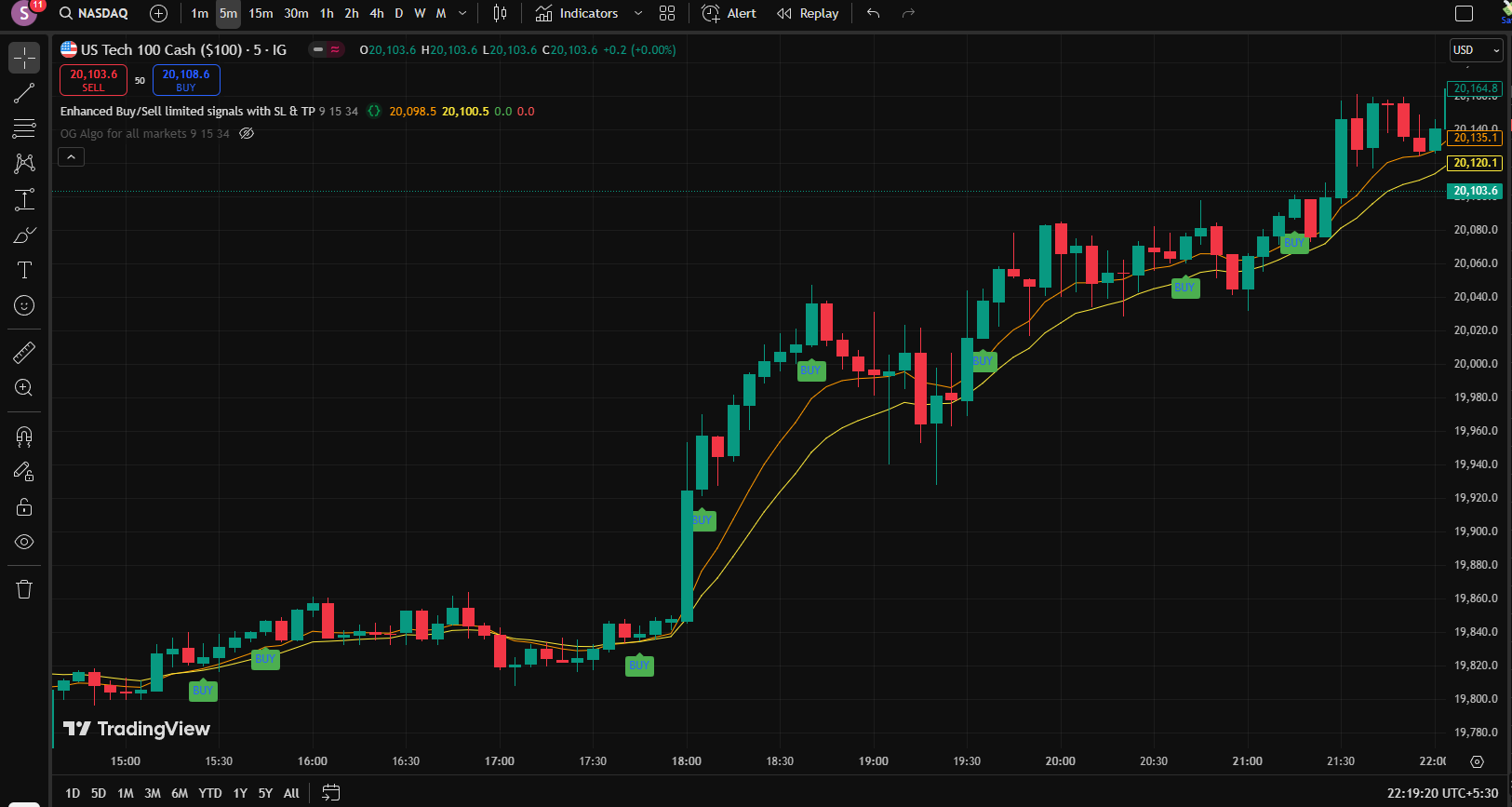Image resolution: width=1512 pixels, height=807 pixels.
Task: Open the Fibonacci tools group
Action: coord(24,128)
